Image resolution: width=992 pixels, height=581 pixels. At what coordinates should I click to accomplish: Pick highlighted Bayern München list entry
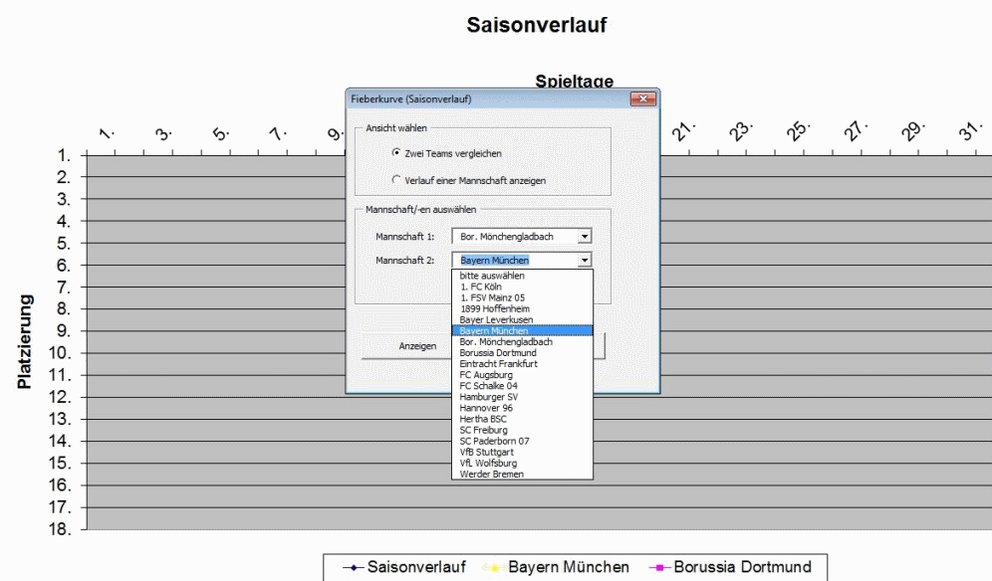pos(522,330)
